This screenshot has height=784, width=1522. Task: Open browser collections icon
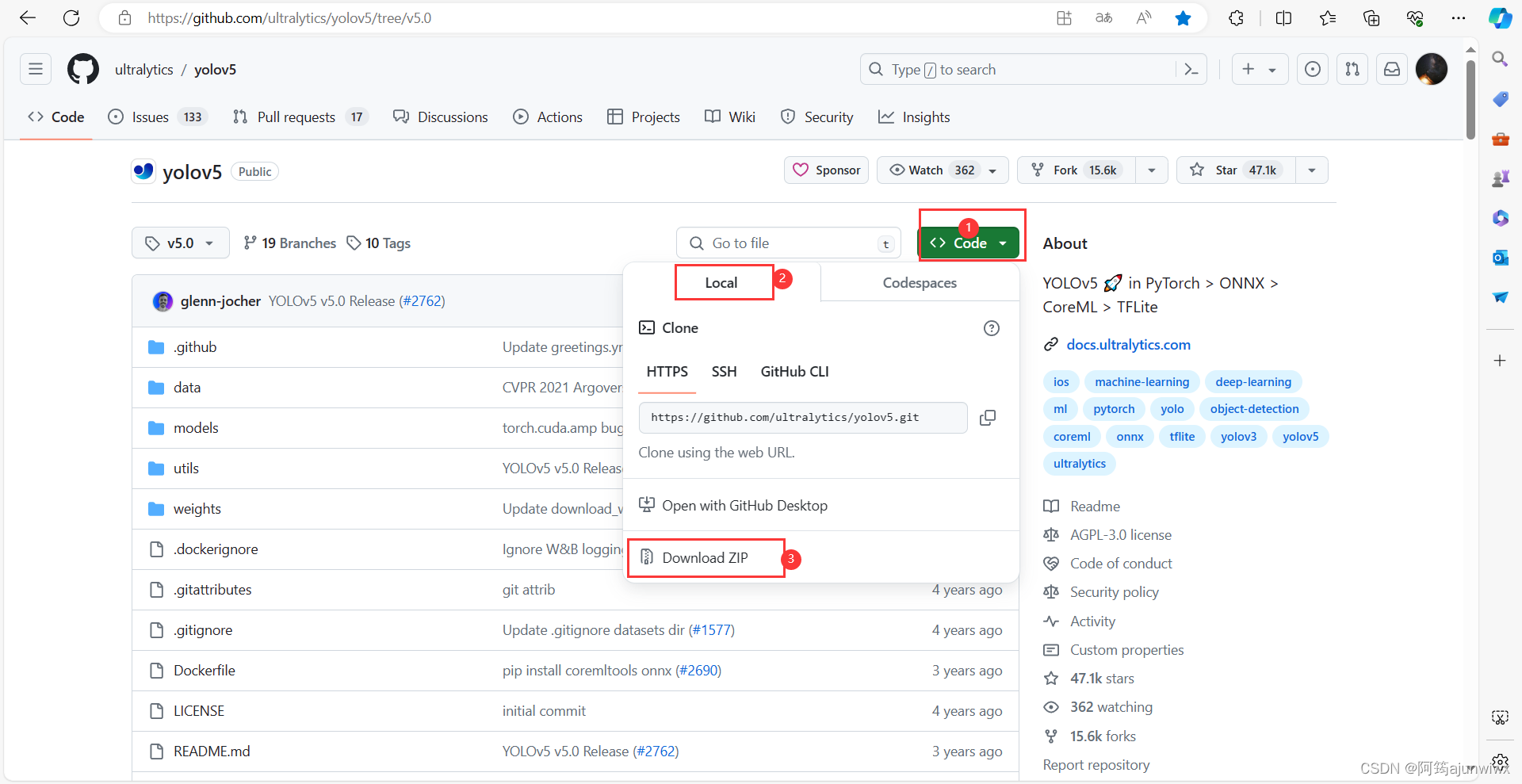1371,17
